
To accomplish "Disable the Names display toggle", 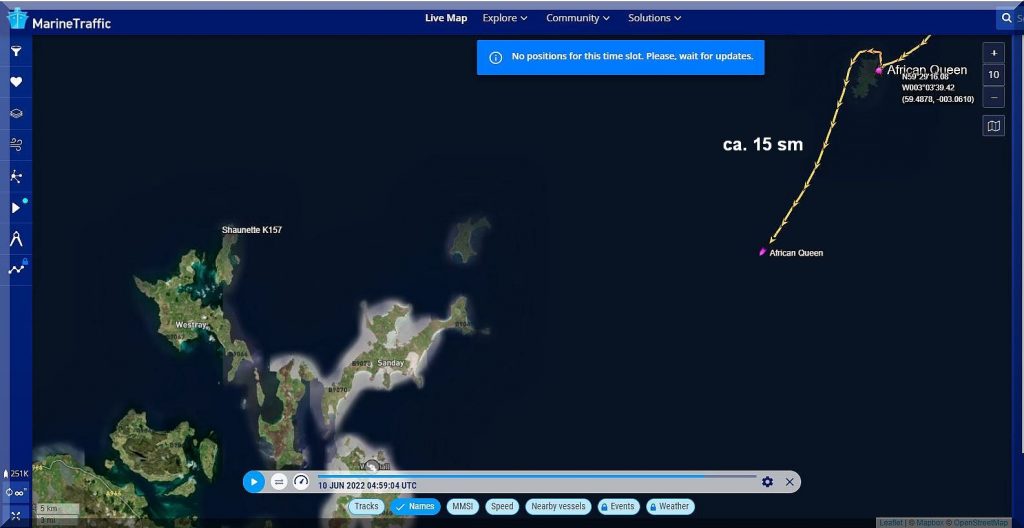I will (415, 507).
